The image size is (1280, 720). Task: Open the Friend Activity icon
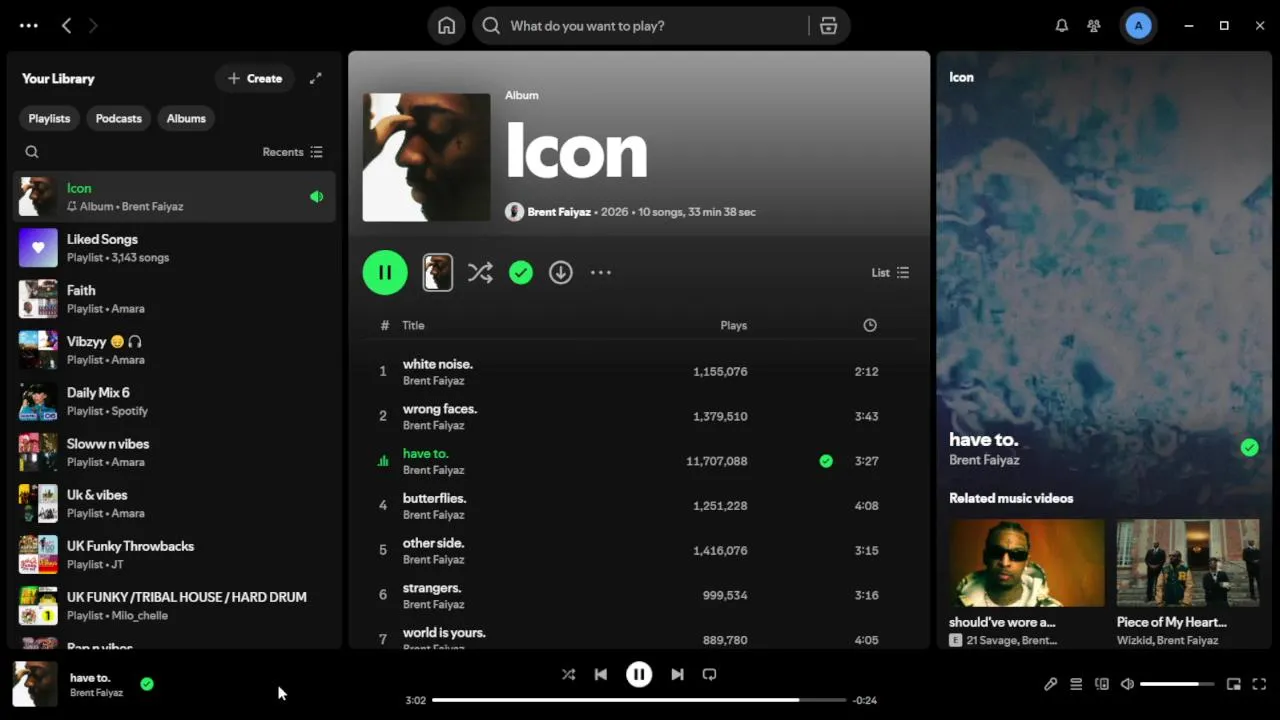(1094, 26)
